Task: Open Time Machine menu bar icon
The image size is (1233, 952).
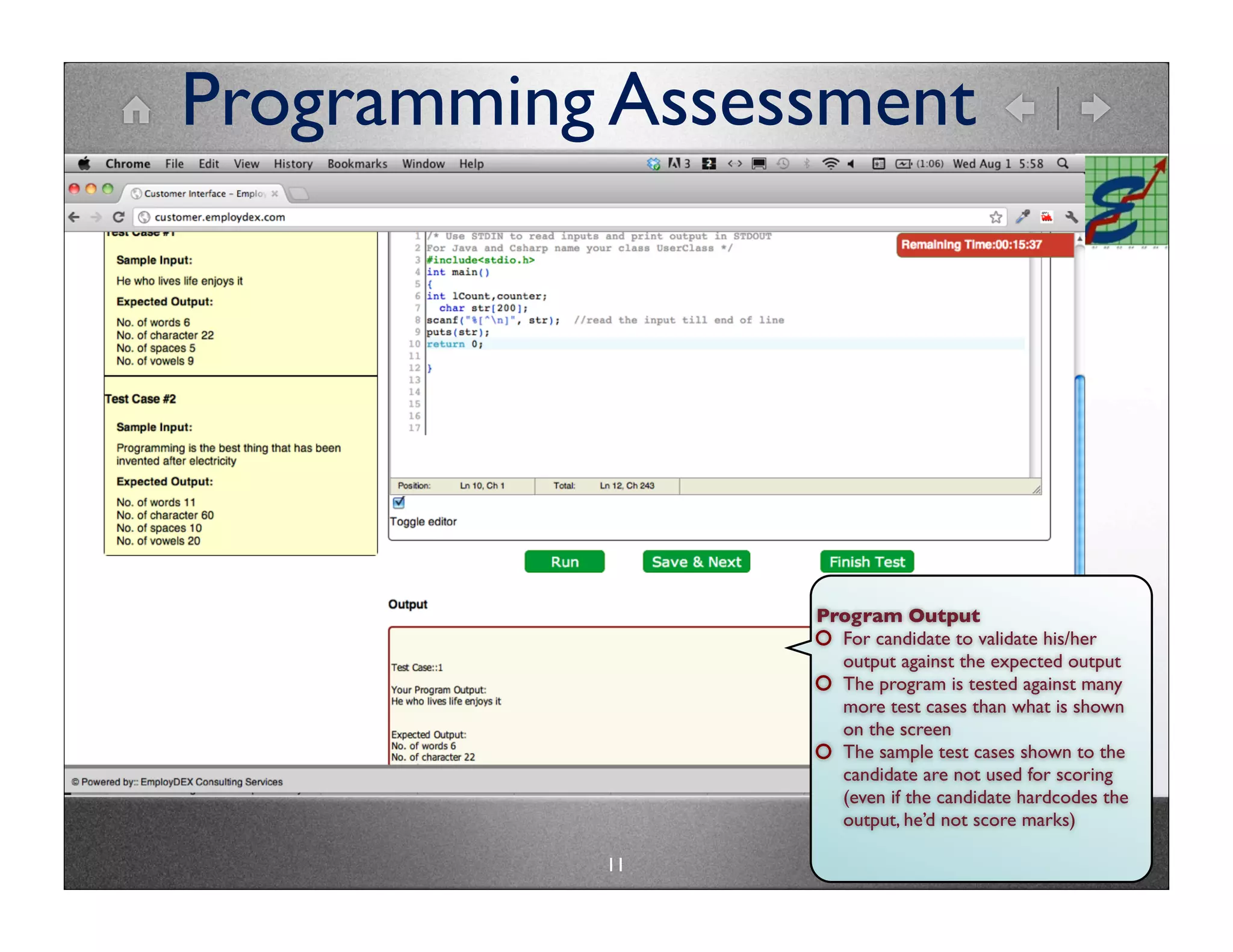Action: 783,164
